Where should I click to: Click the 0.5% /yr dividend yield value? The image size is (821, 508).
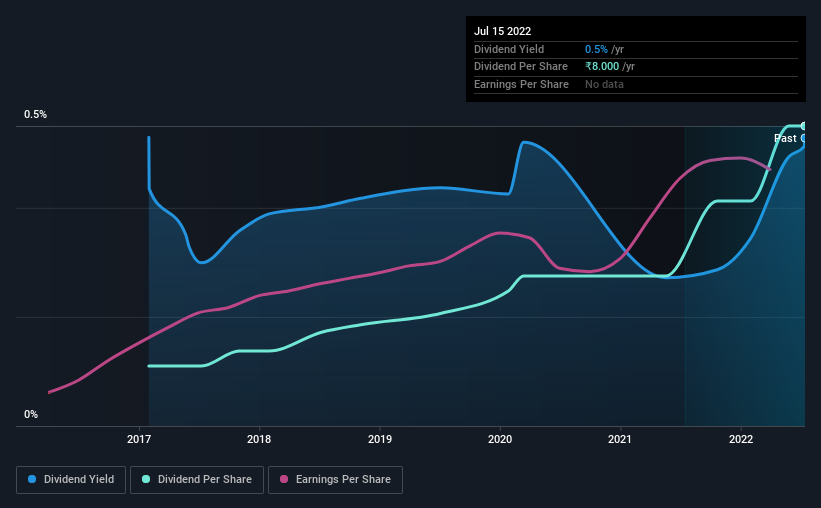[604, 49]
